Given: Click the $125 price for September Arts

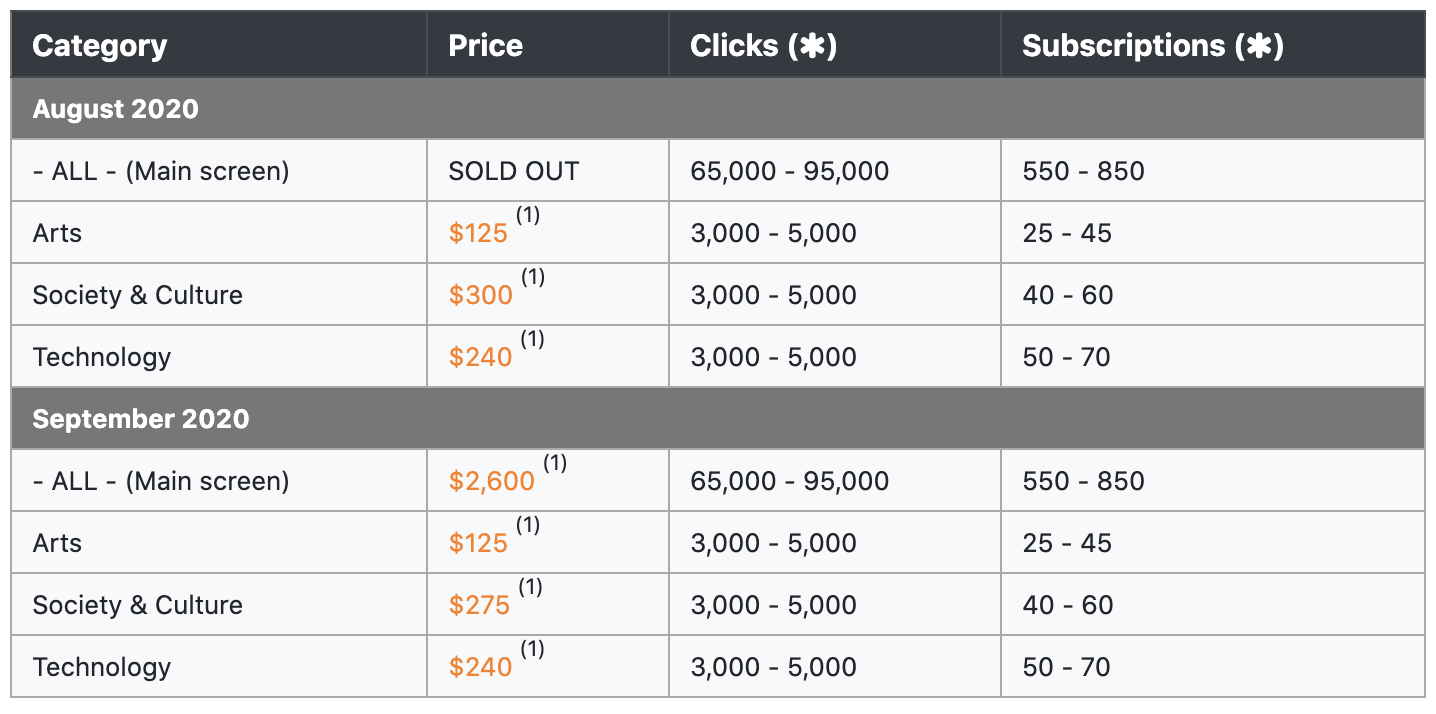Looking at the screenshot, I should click(x=478, y=544).
